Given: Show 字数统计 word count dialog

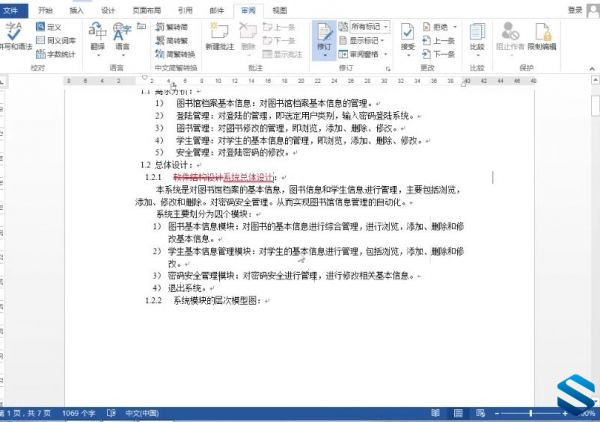Looking at the screenshot, I should coord(56,54).
